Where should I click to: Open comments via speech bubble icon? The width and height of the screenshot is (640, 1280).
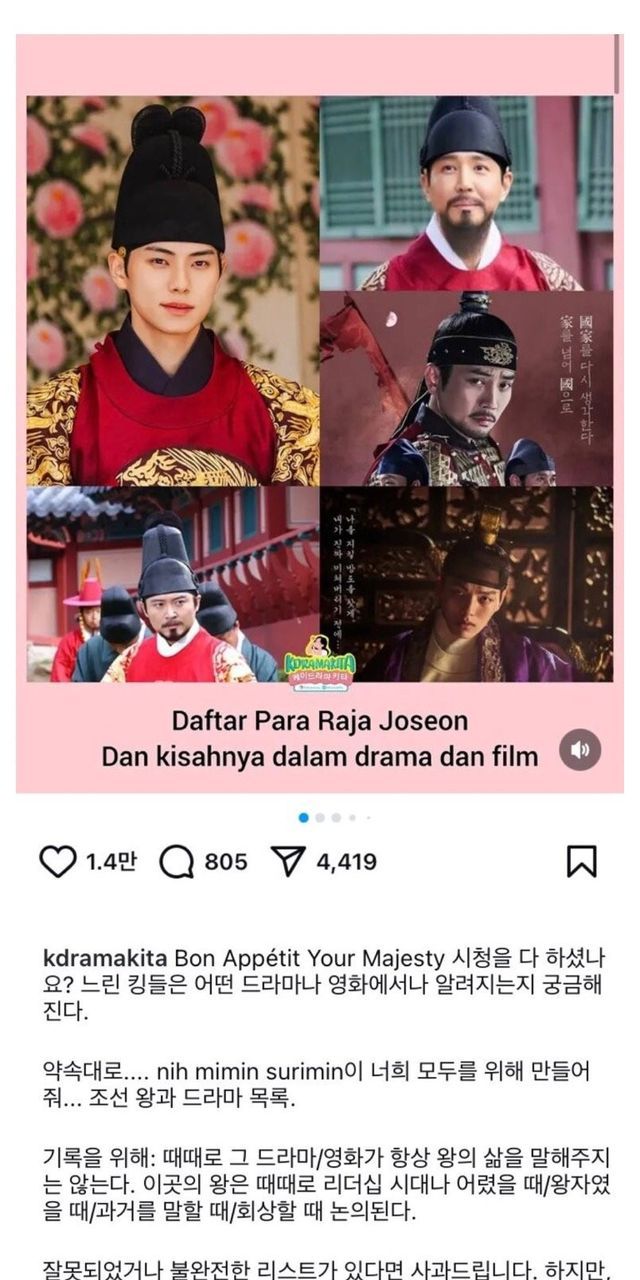tap(176, 861)
